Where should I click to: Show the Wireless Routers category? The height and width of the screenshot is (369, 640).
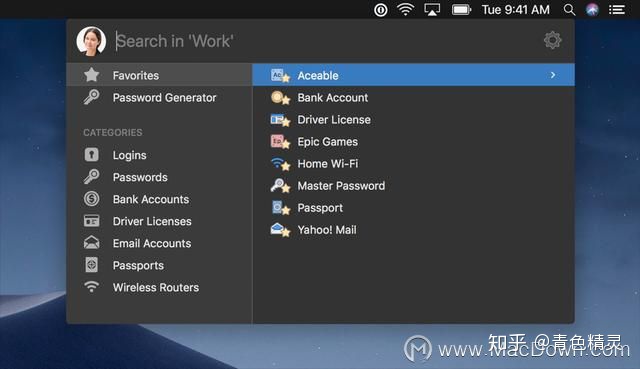[159, 287]
